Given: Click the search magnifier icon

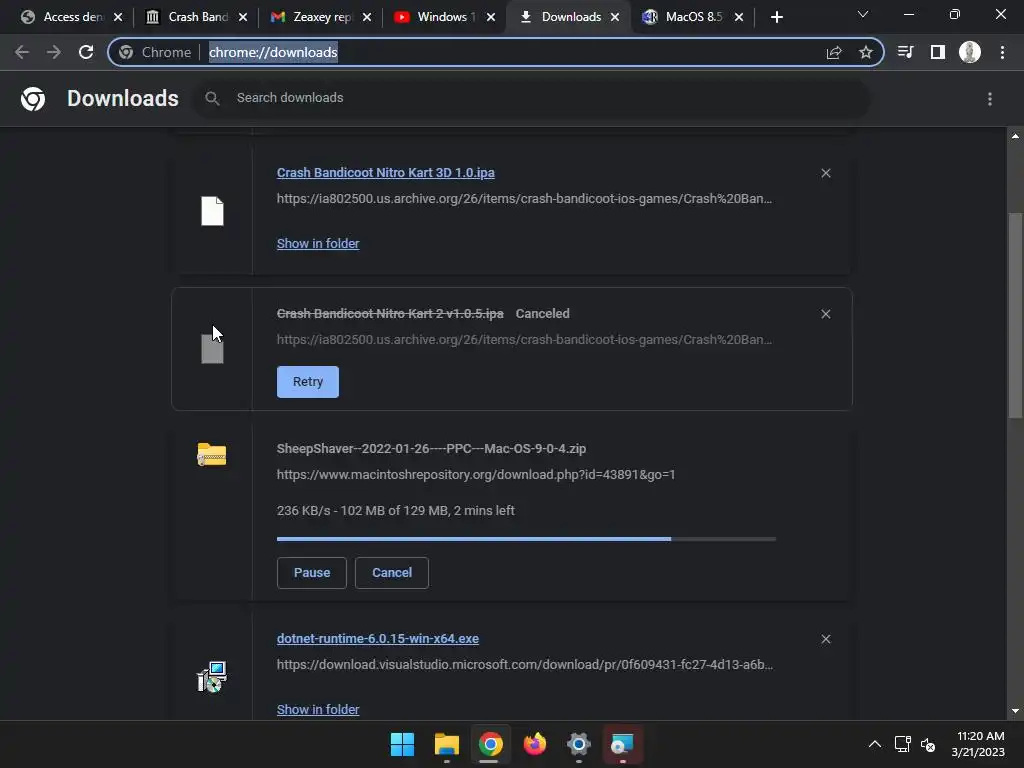Looking at the screenshot, I should click(x=212, y=98).
